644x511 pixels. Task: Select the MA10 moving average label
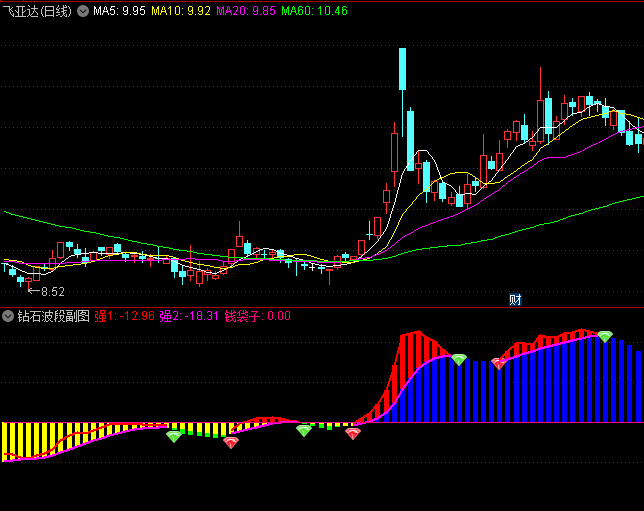pos(182,11)
